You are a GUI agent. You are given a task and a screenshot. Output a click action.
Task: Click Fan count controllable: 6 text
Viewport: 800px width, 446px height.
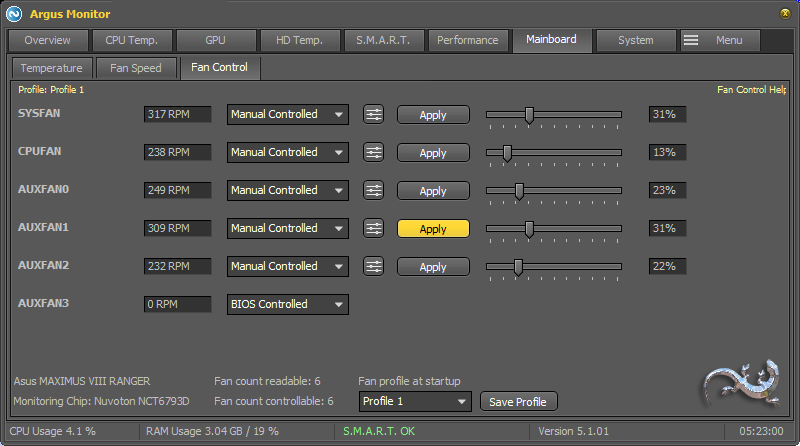click(273, 401)
